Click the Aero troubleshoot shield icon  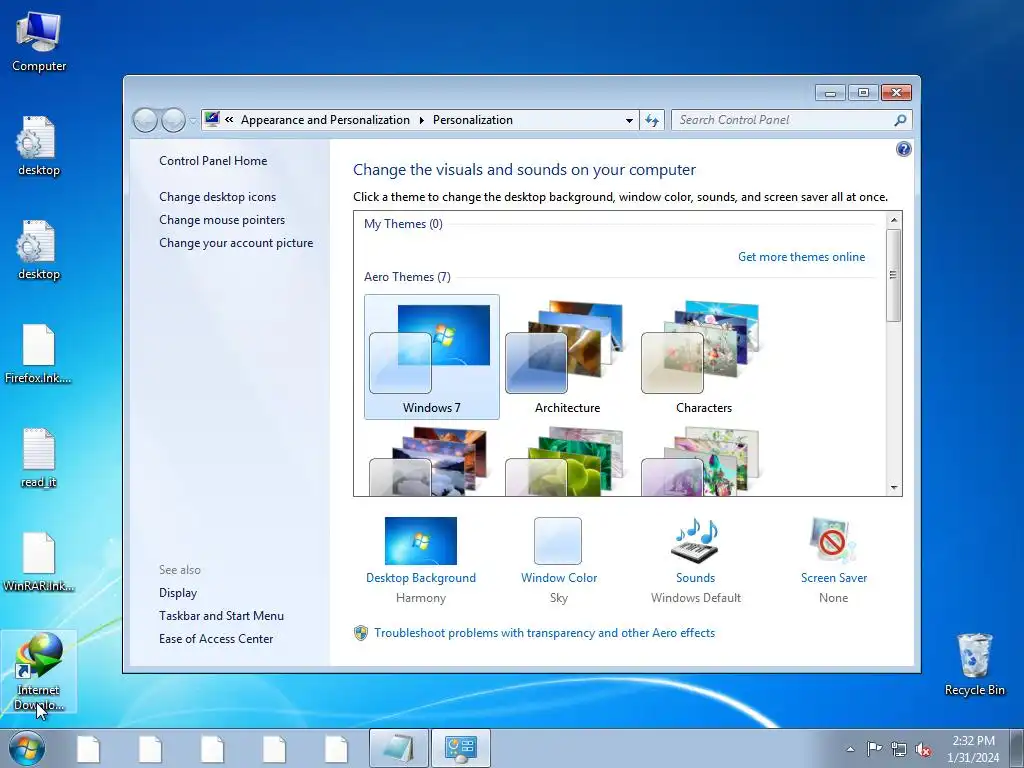point(360,633)
